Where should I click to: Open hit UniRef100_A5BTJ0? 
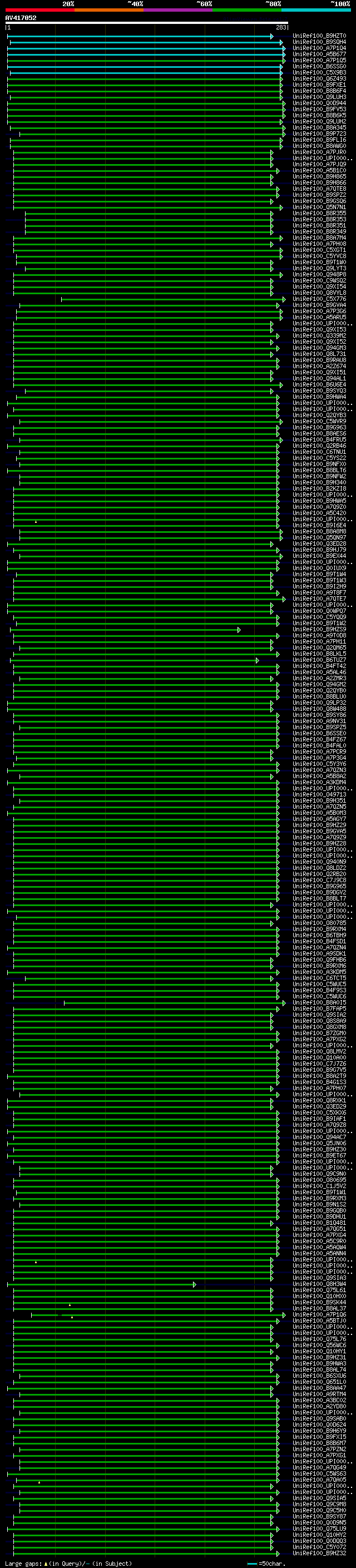[x=319, y=1321]
